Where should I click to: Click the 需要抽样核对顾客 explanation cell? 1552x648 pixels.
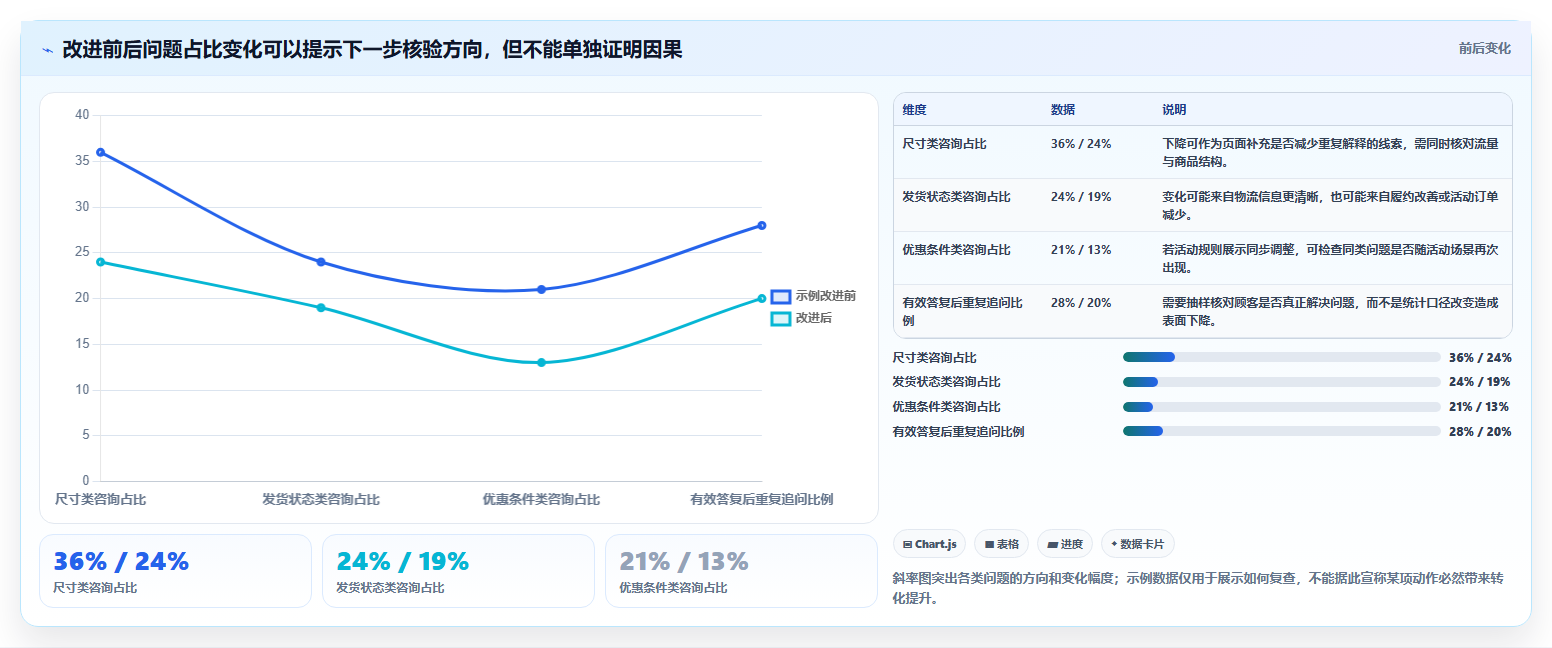click(1330, 312)
